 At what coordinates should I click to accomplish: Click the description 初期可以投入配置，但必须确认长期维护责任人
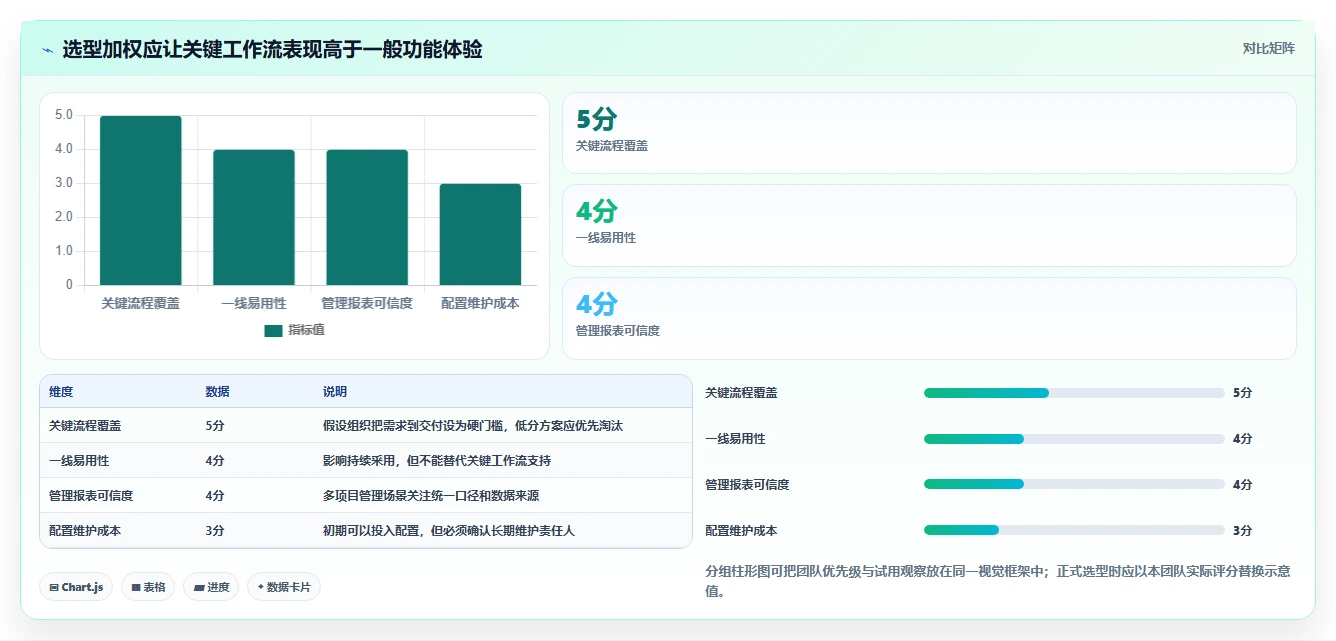tap(449, 531)
